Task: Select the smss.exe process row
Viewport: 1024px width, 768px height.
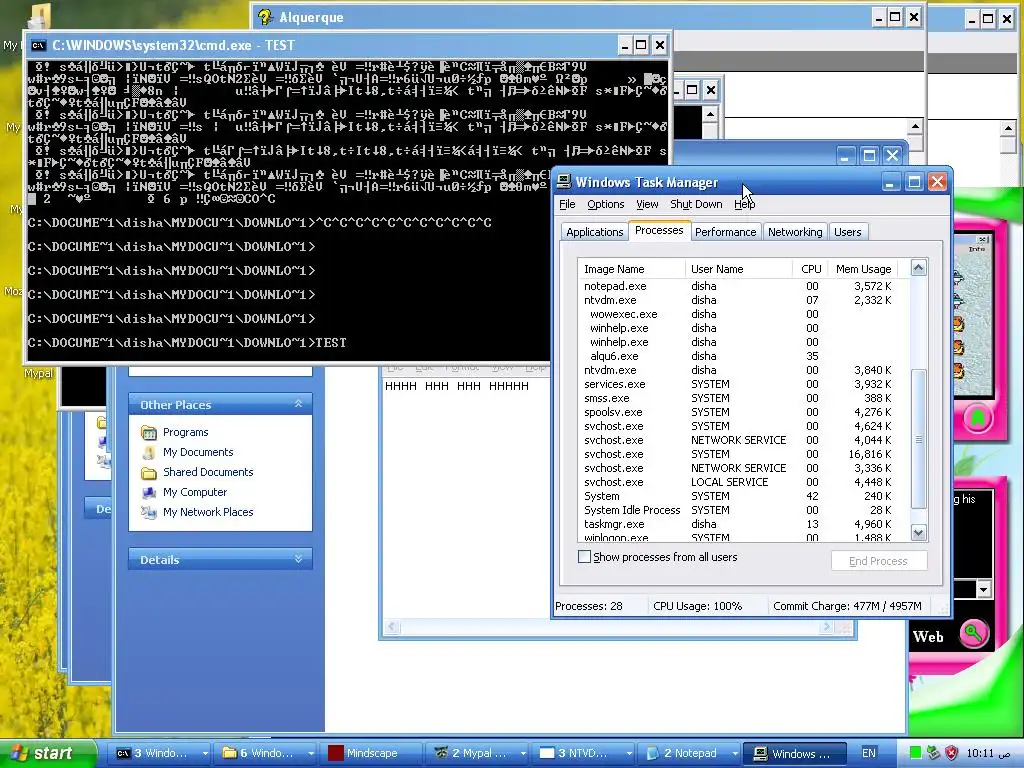Action: [x=738, y=398]
